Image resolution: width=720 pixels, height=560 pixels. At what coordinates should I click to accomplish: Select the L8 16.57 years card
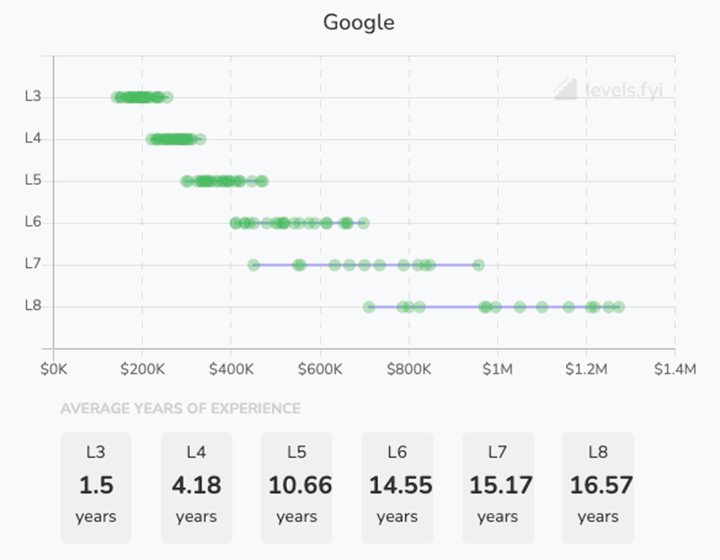click(x=597, y=487)
